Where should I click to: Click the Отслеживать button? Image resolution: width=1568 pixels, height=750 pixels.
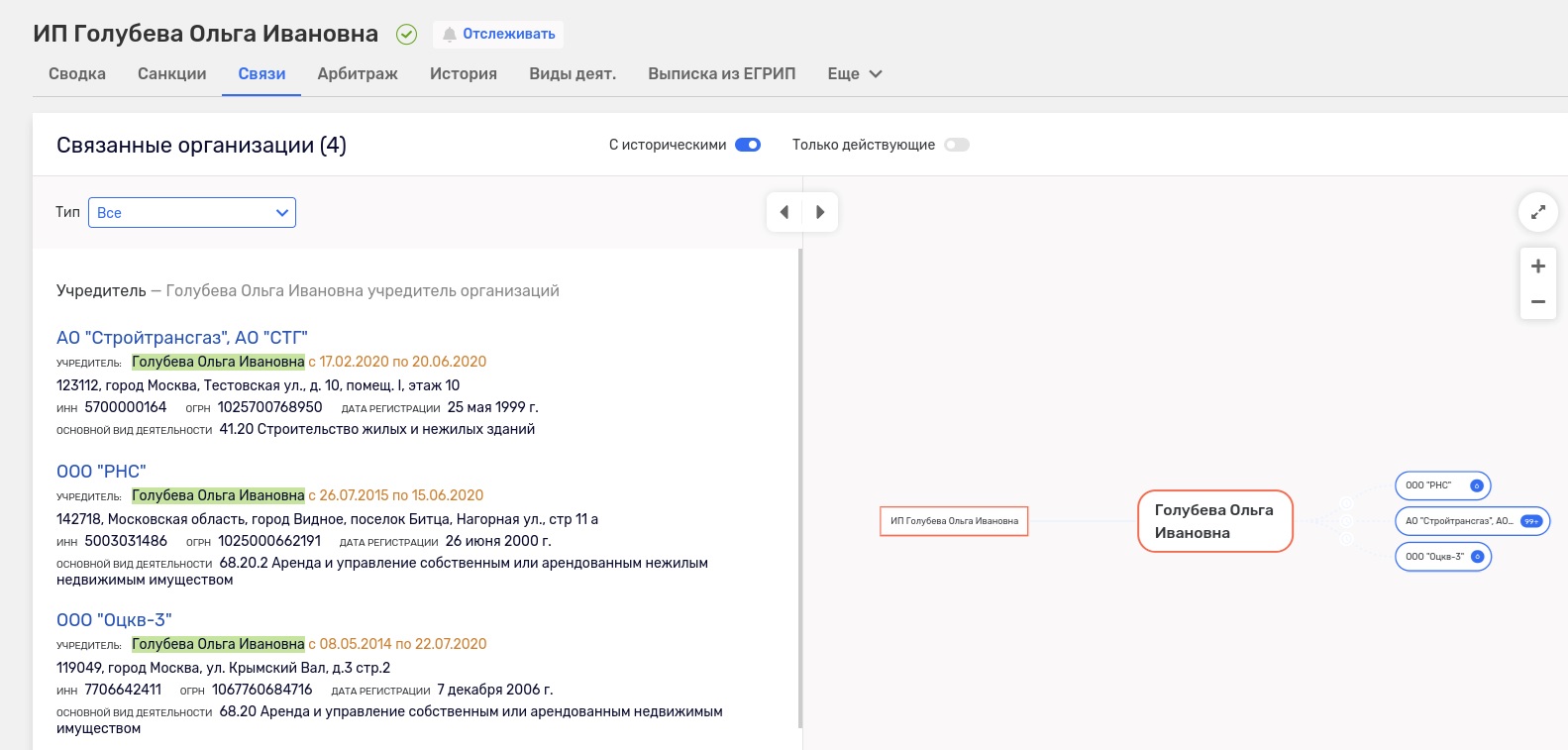tap(498, 34)
